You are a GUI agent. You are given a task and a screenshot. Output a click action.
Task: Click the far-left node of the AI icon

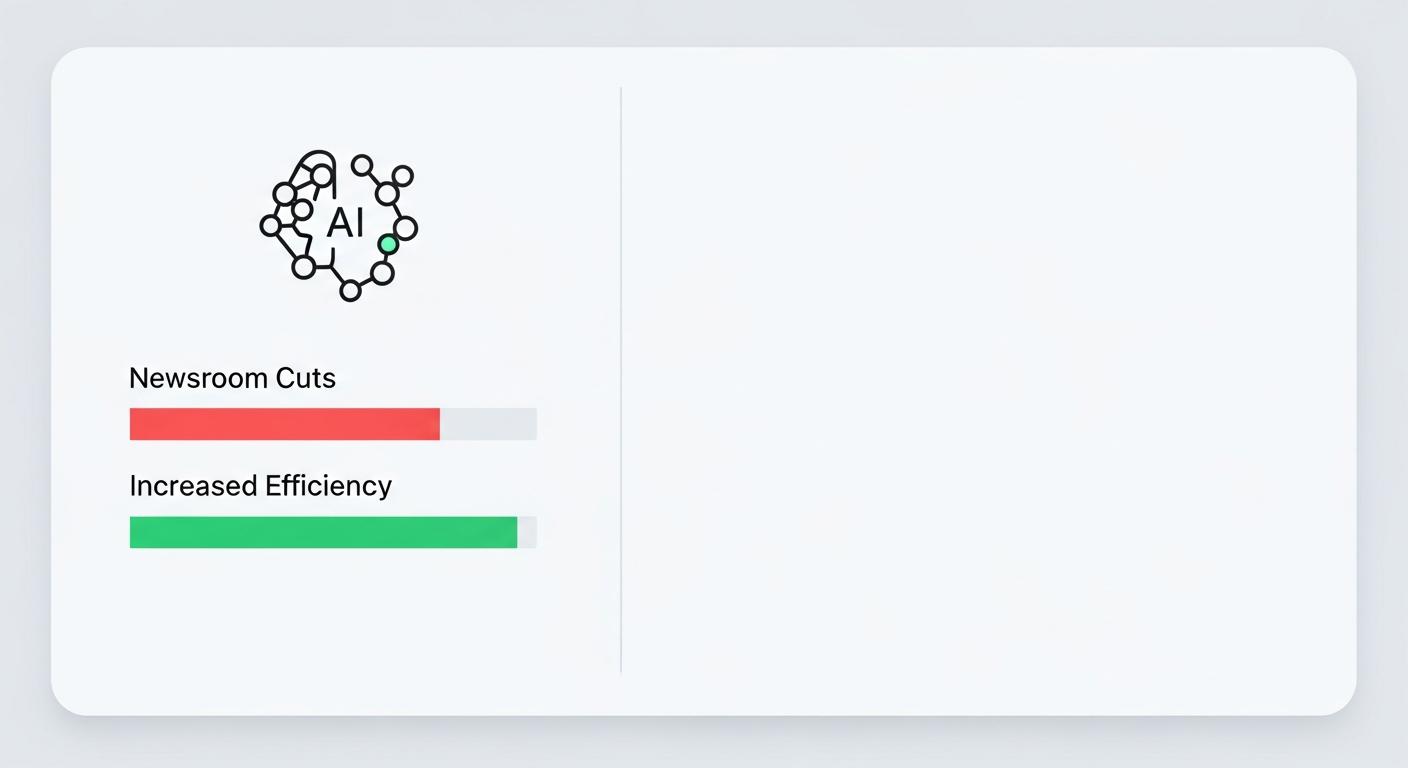coord(270,226)
